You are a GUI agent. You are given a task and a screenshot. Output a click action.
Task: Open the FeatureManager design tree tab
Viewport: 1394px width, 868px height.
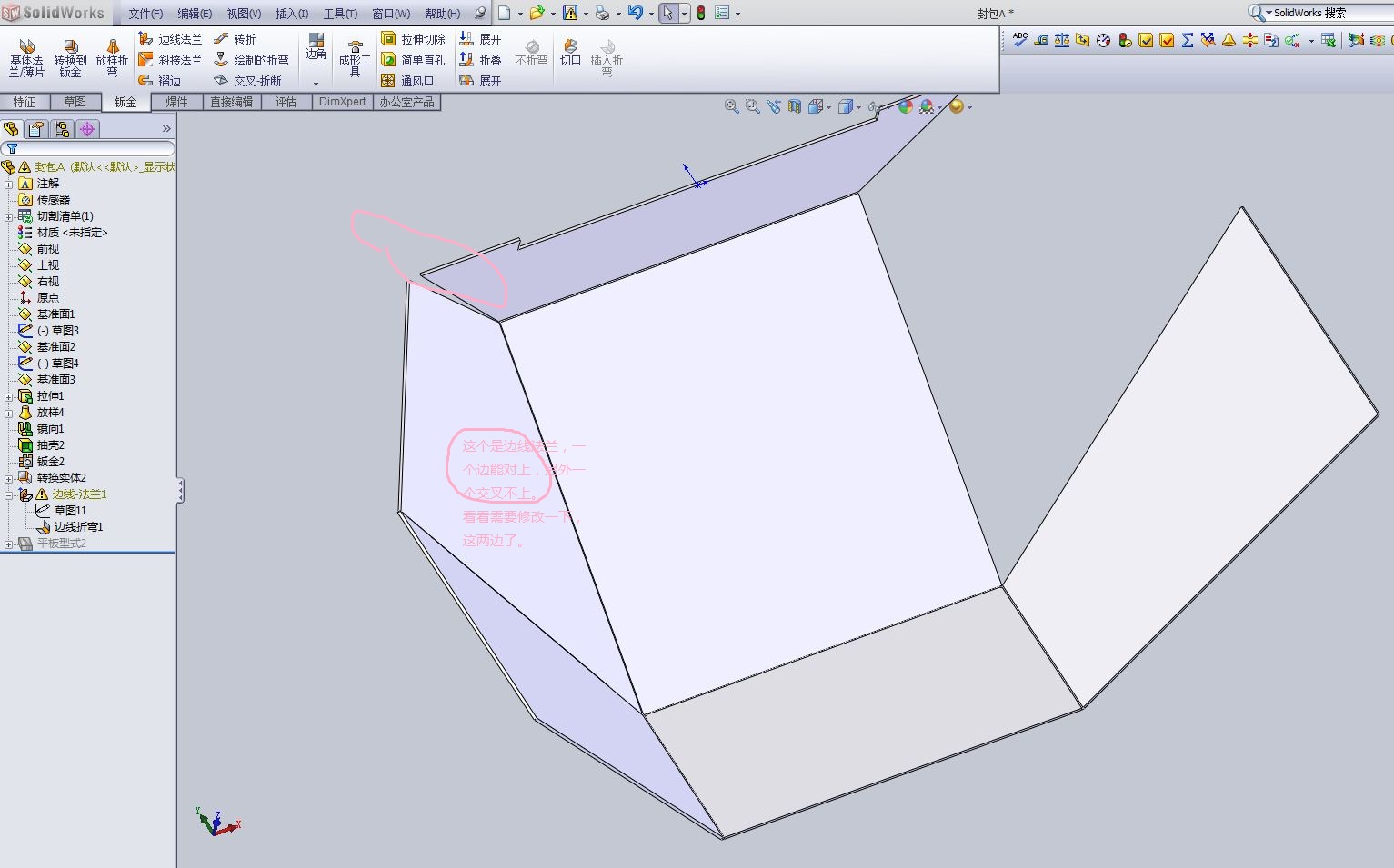(12, 129)
